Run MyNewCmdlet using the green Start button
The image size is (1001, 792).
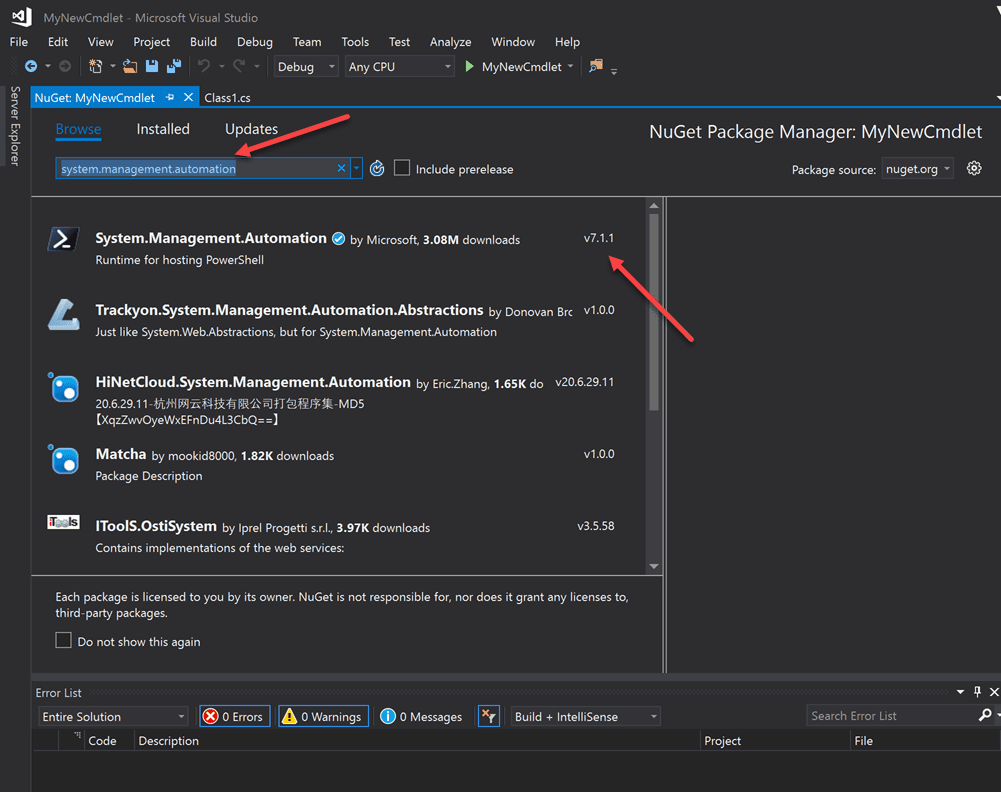(x=469, y=66)
